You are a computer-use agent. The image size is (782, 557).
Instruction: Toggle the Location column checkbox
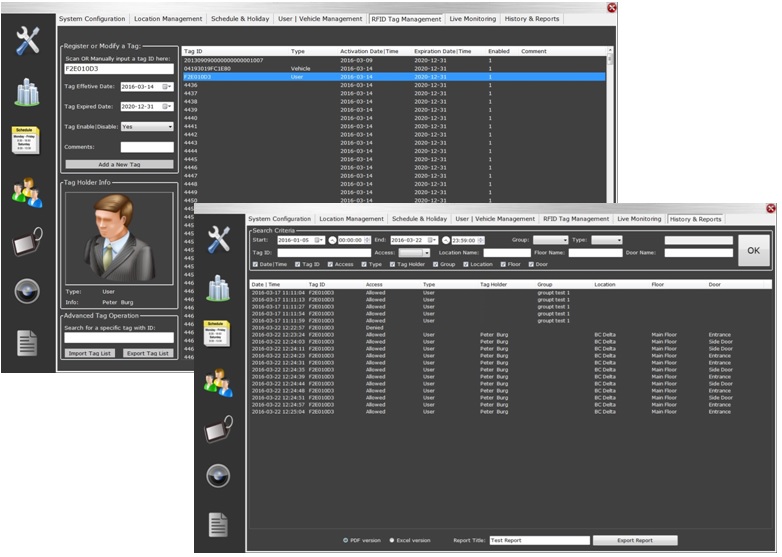click(466, 265)
